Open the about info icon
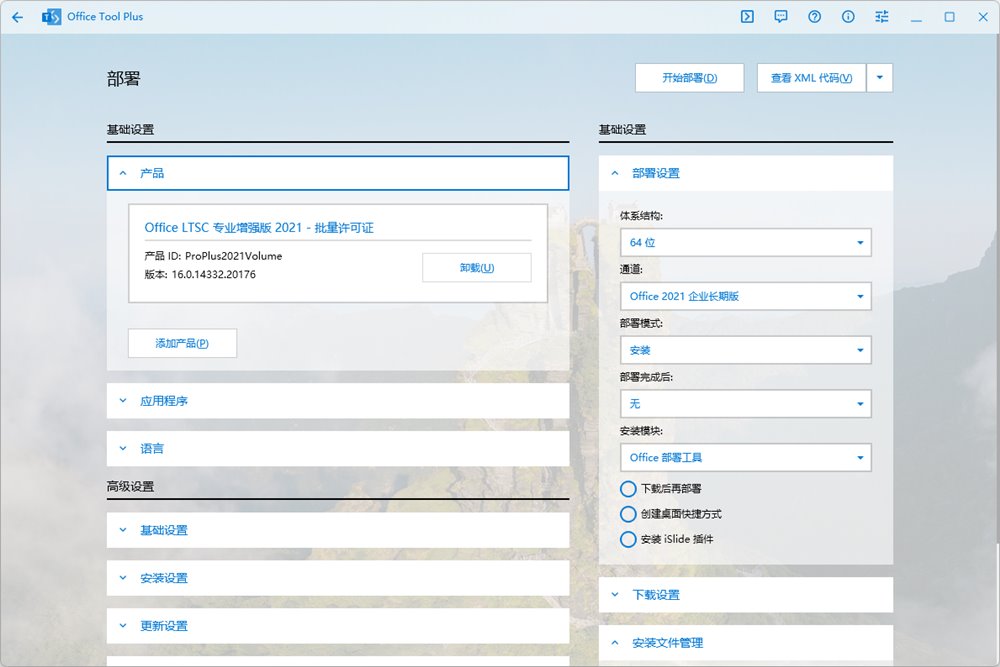This screenshot has height=667, width=1000. coord(848,17)
